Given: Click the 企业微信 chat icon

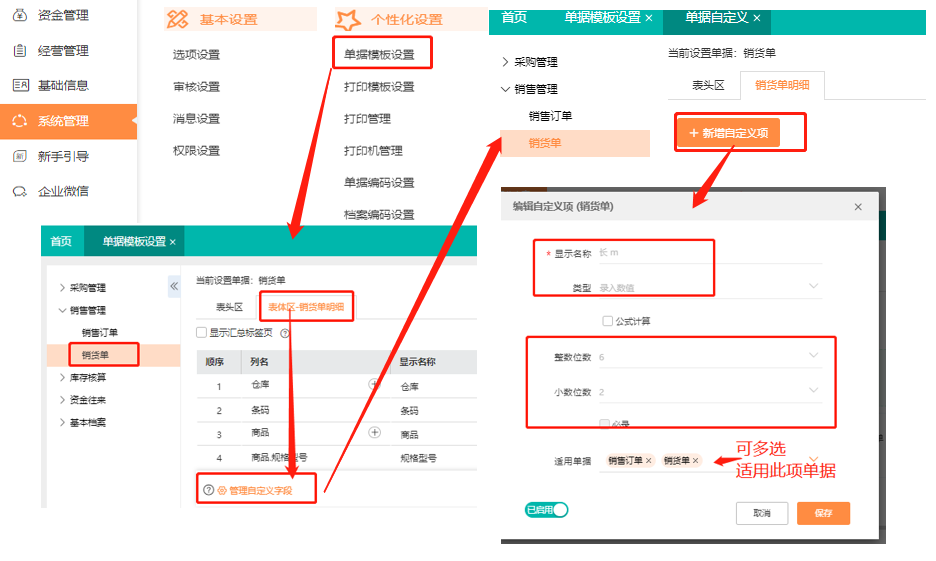Looking at the screenshot, I should point(20,192).
